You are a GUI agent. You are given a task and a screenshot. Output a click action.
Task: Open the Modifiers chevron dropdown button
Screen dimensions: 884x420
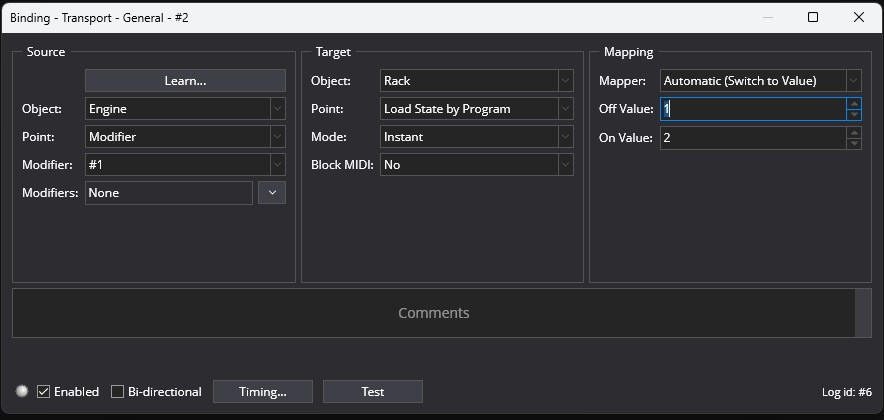[x=272, y=193]
